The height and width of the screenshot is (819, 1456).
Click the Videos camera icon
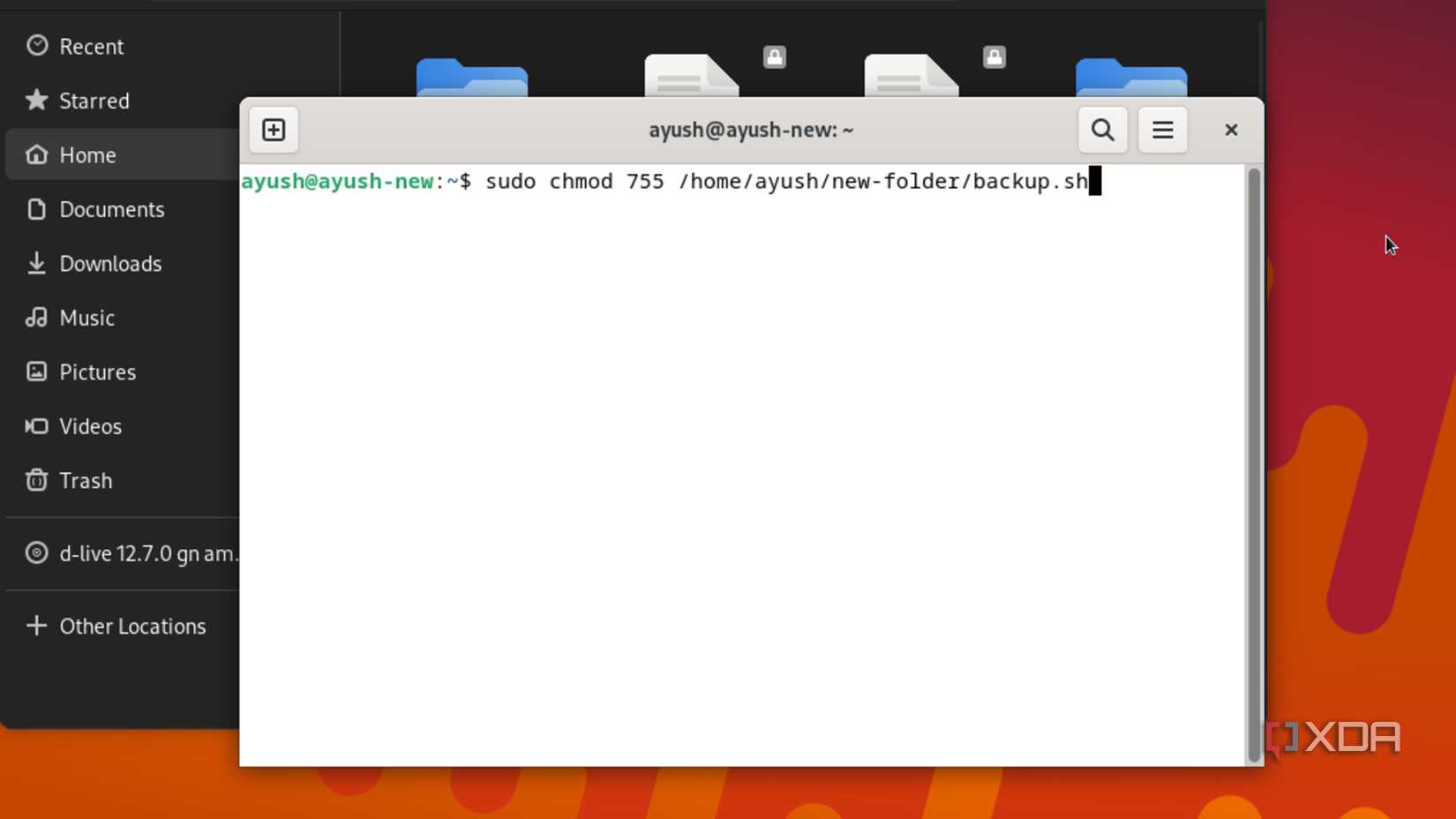pyautogui.click(x=36, y=426)
